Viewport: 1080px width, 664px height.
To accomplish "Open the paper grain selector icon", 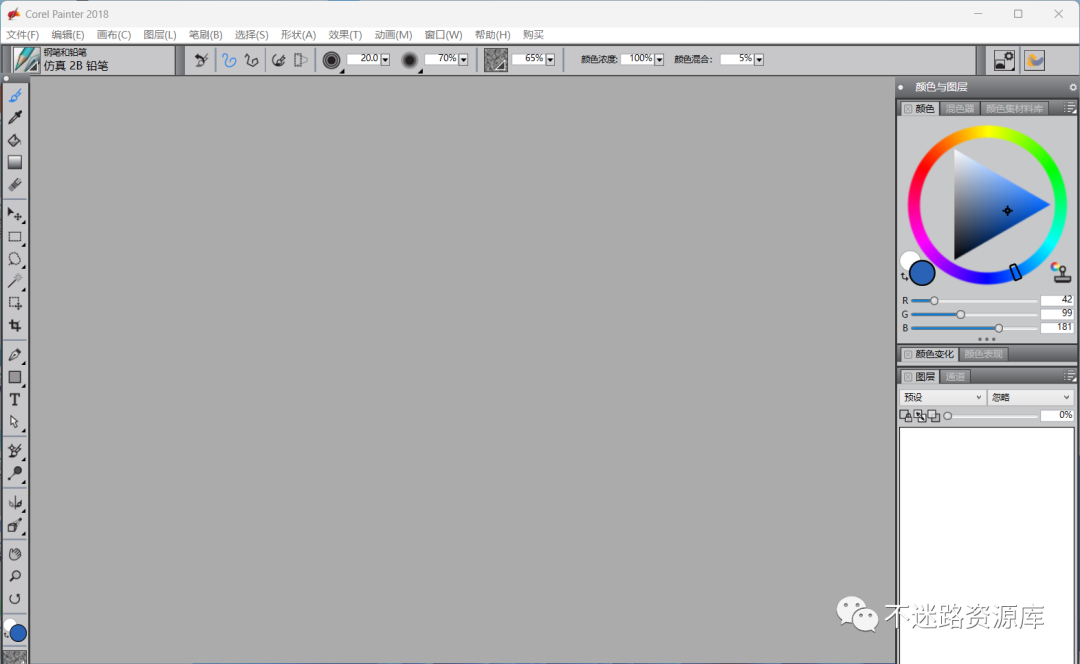I will 496,60.
